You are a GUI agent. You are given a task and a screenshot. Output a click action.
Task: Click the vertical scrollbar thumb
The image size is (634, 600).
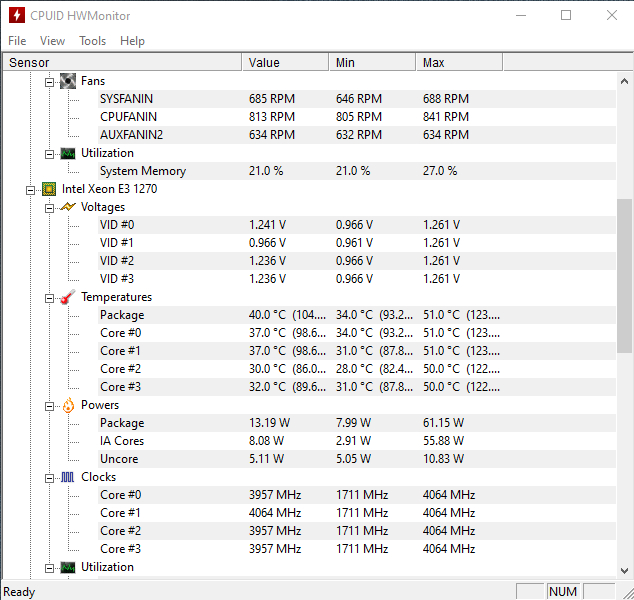pyautogui.click(x=624, y=276)
